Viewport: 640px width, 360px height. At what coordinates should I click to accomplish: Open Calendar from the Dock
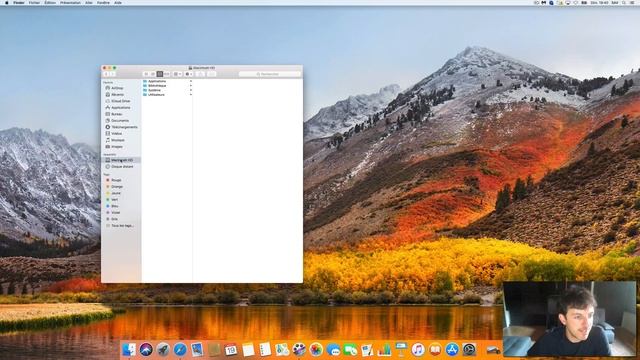231,349
